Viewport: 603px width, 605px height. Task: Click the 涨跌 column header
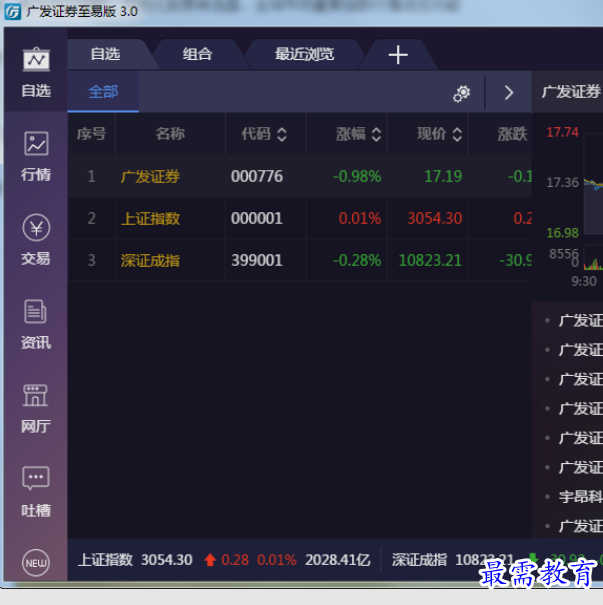click(x=512, y=134)
